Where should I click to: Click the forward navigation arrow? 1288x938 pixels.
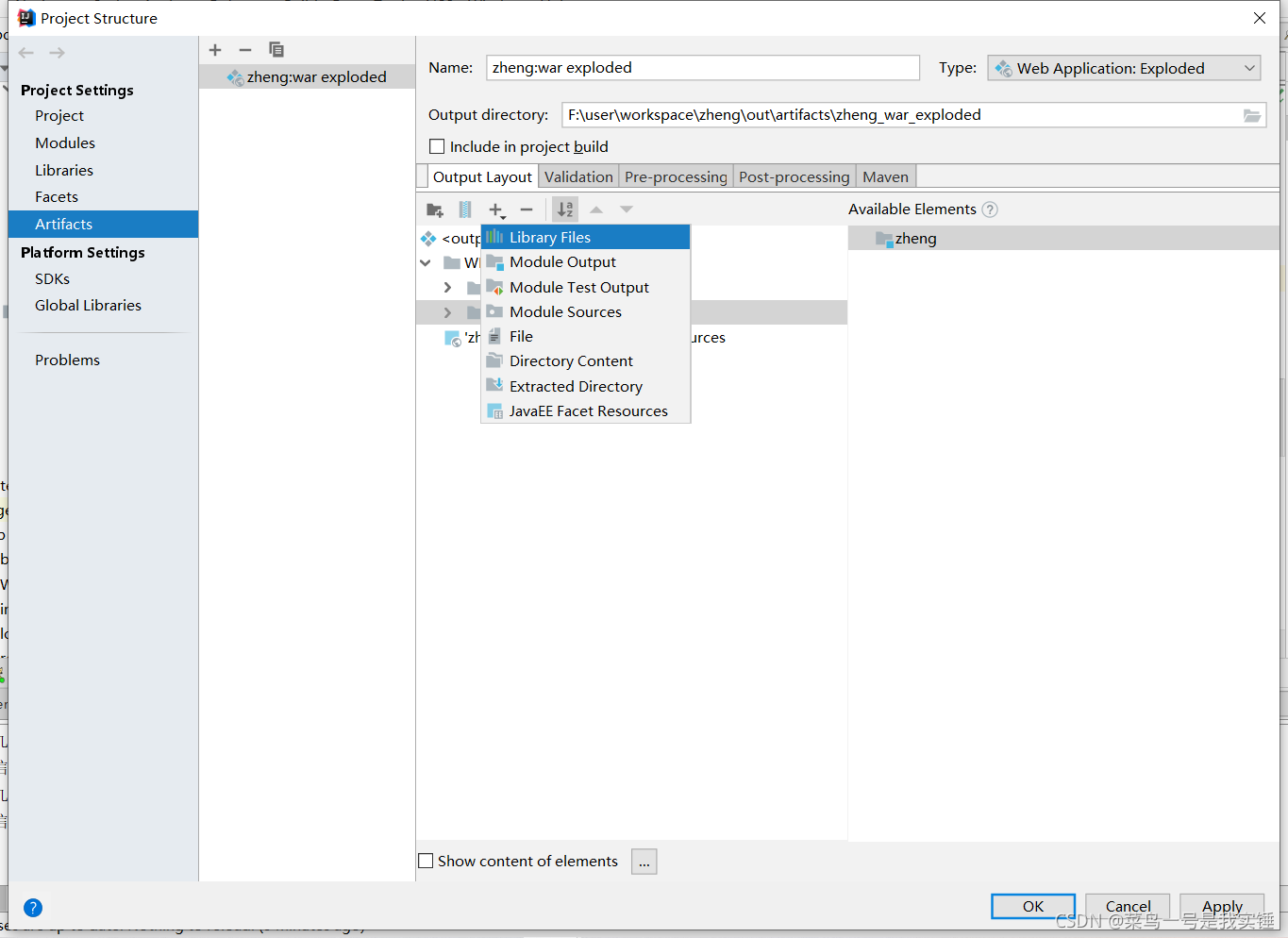coord(57,53)
